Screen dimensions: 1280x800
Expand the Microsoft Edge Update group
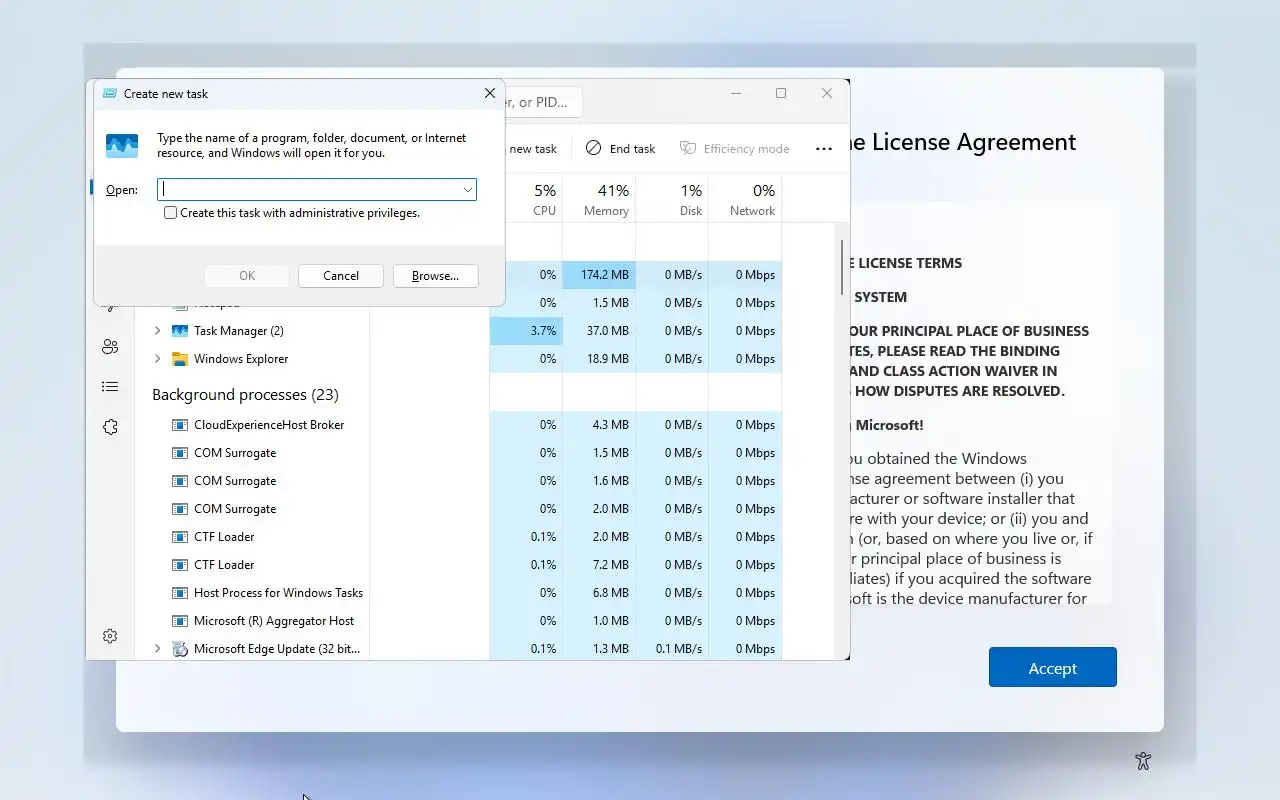point(157,649)
